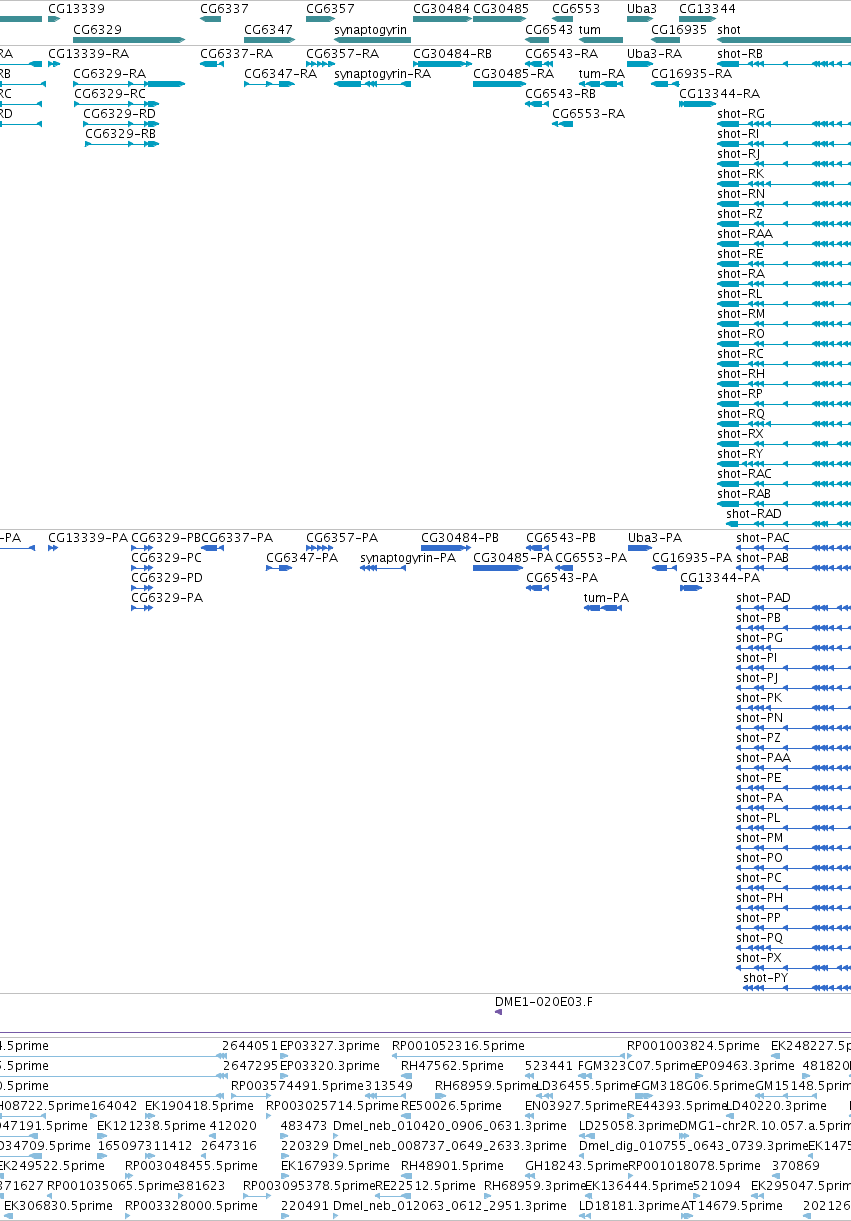Click protein shot-PY
This screenshot has width=851, height=1221.
765,978
